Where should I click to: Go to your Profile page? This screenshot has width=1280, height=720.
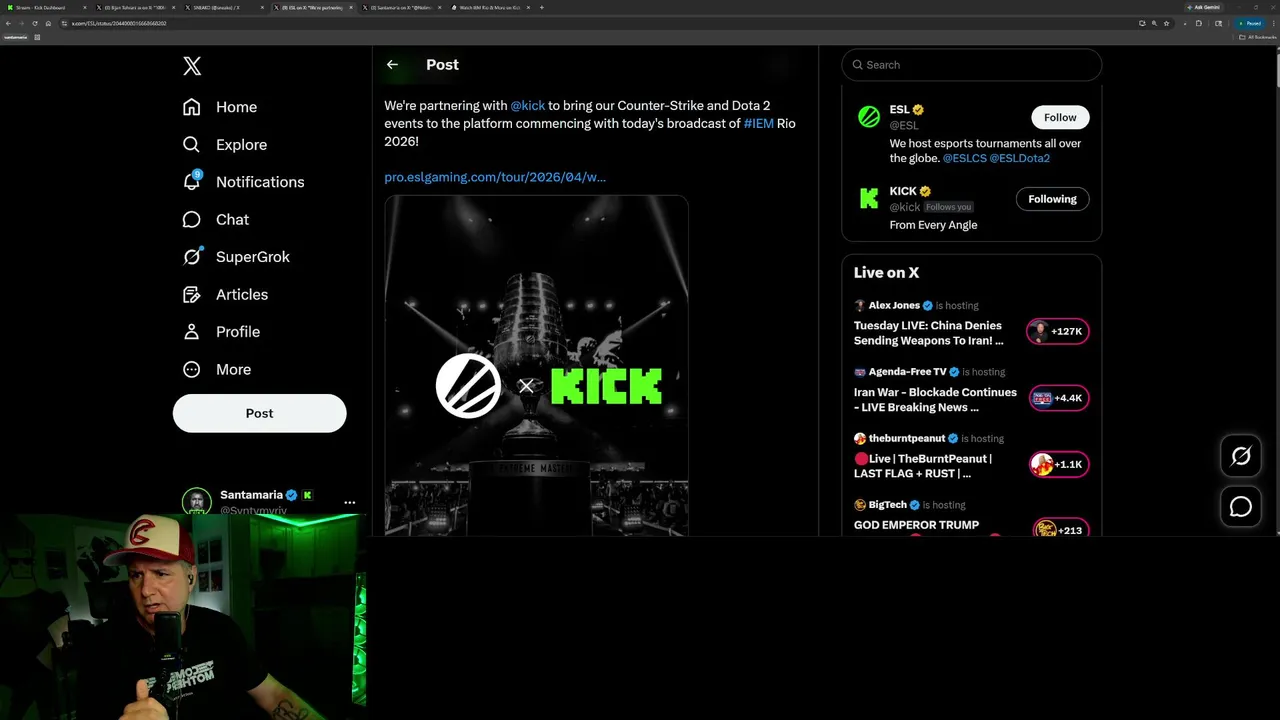(x=221, y=332)
